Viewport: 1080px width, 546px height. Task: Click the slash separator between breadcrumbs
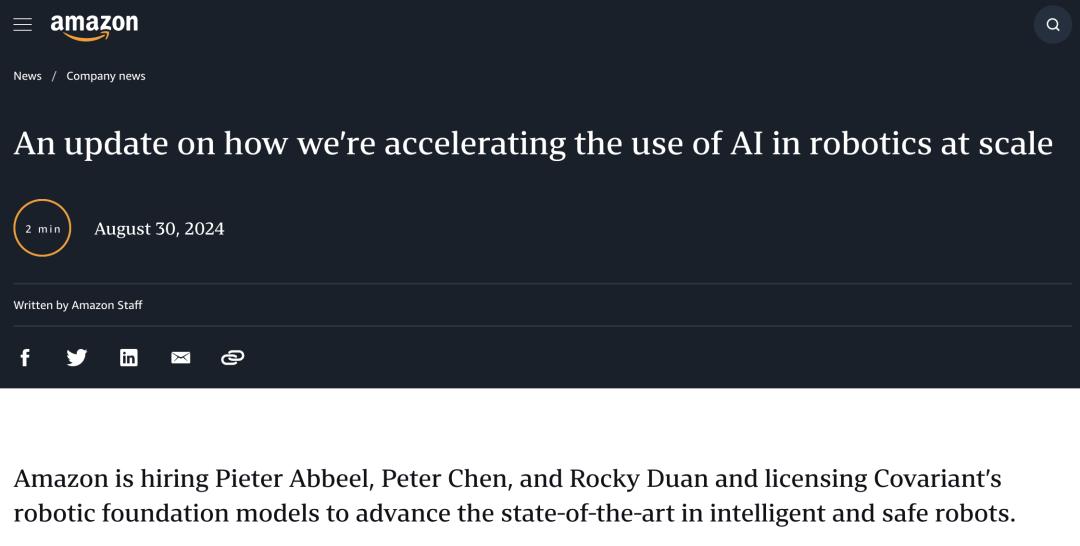point(54,76)
